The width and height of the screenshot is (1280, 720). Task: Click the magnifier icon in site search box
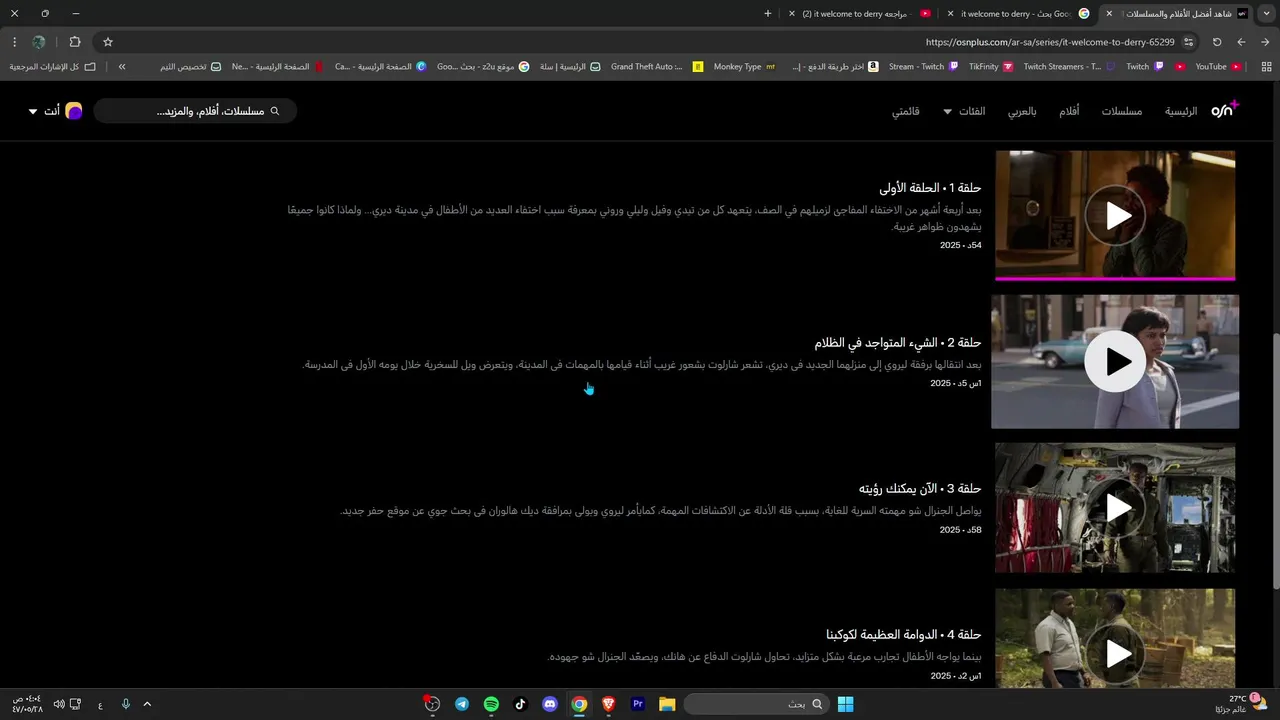pos(275,111)
